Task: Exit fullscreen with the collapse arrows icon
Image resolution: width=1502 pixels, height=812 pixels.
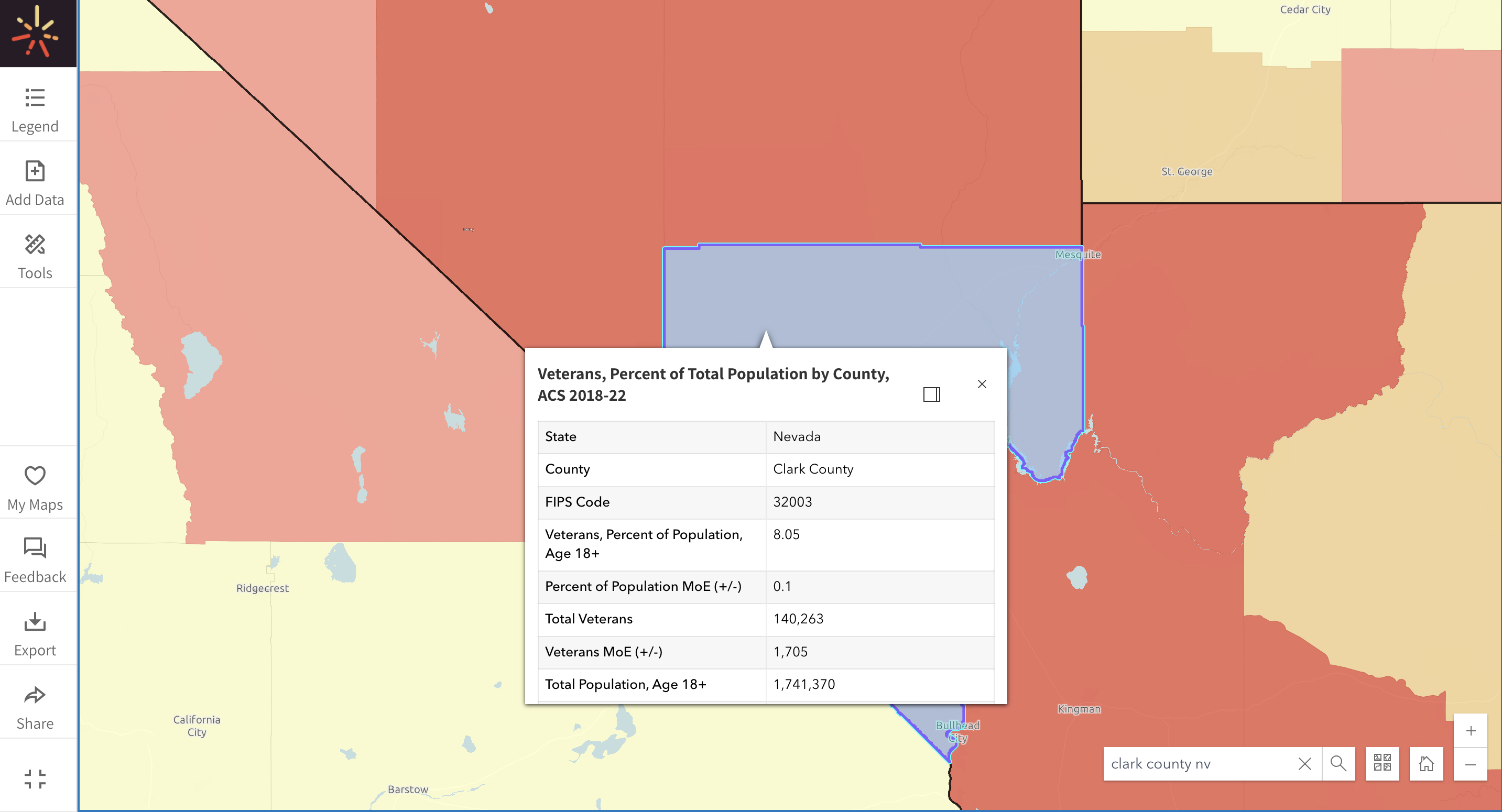Action: point(35,778)
